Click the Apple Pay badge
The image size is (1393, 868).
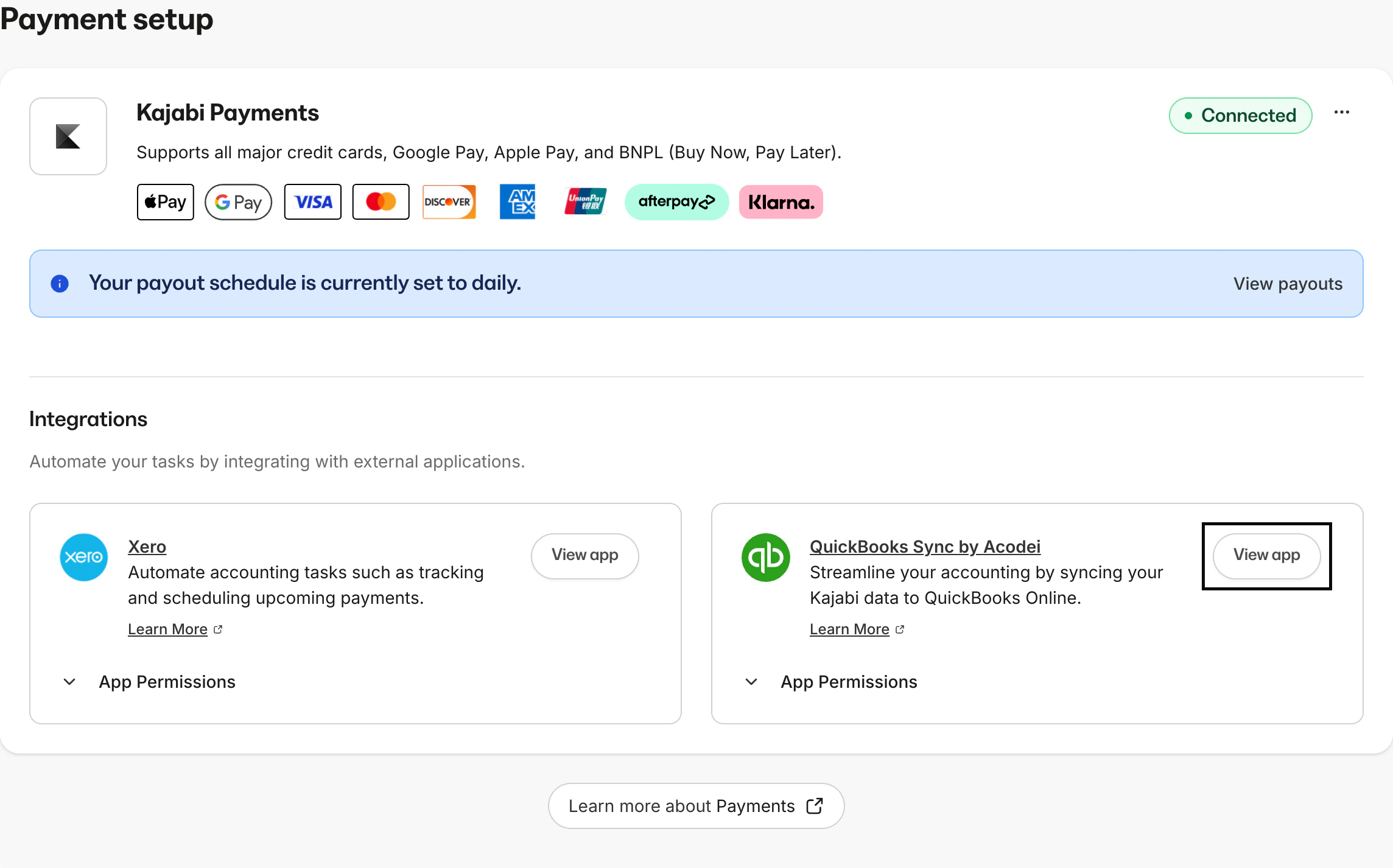pyautogui.click(x=166, y=202)
